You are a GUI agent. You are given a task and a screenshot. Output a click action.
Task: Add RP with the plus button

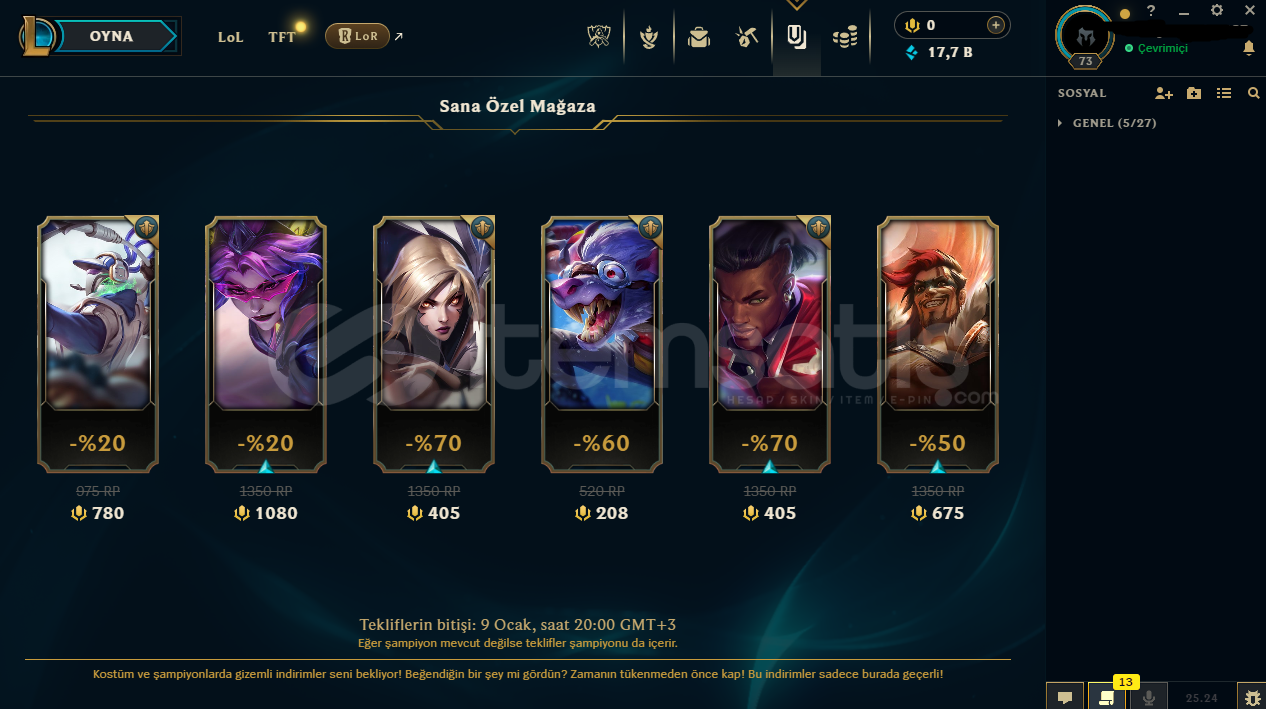[x=995, y=25]
